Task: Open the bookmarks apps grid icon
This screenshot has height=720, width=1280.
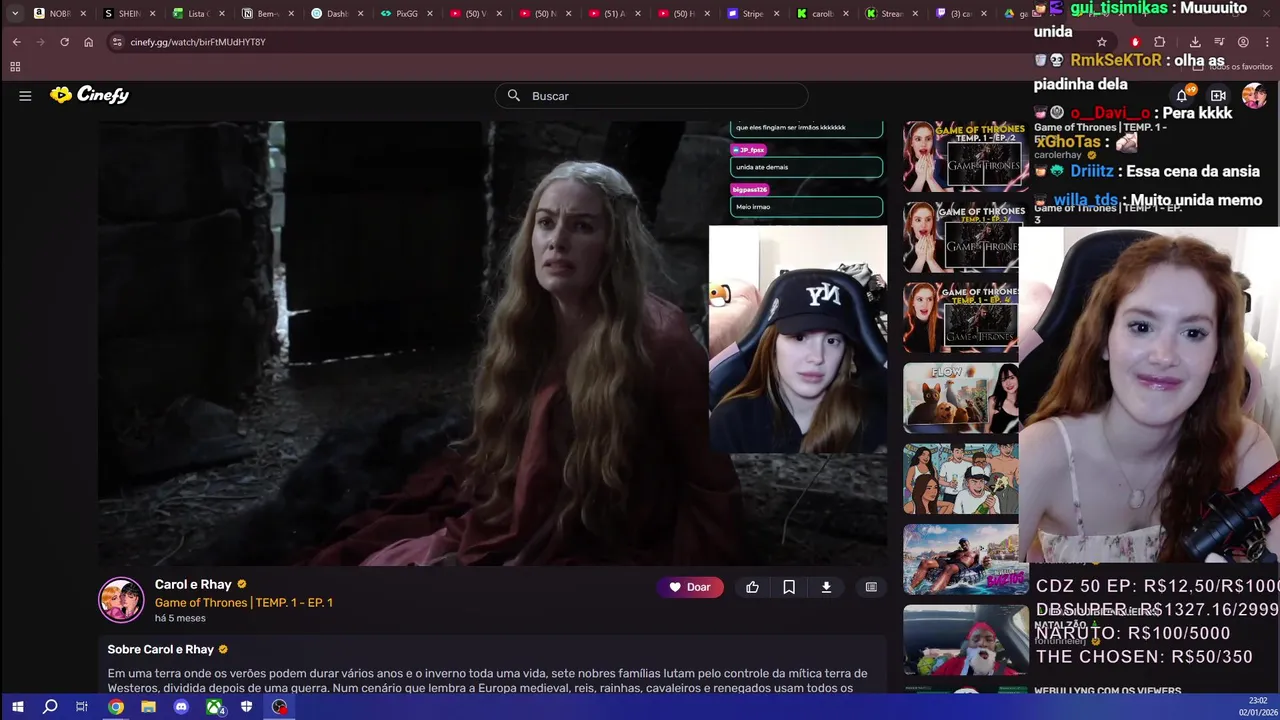Action: [15, 67]
